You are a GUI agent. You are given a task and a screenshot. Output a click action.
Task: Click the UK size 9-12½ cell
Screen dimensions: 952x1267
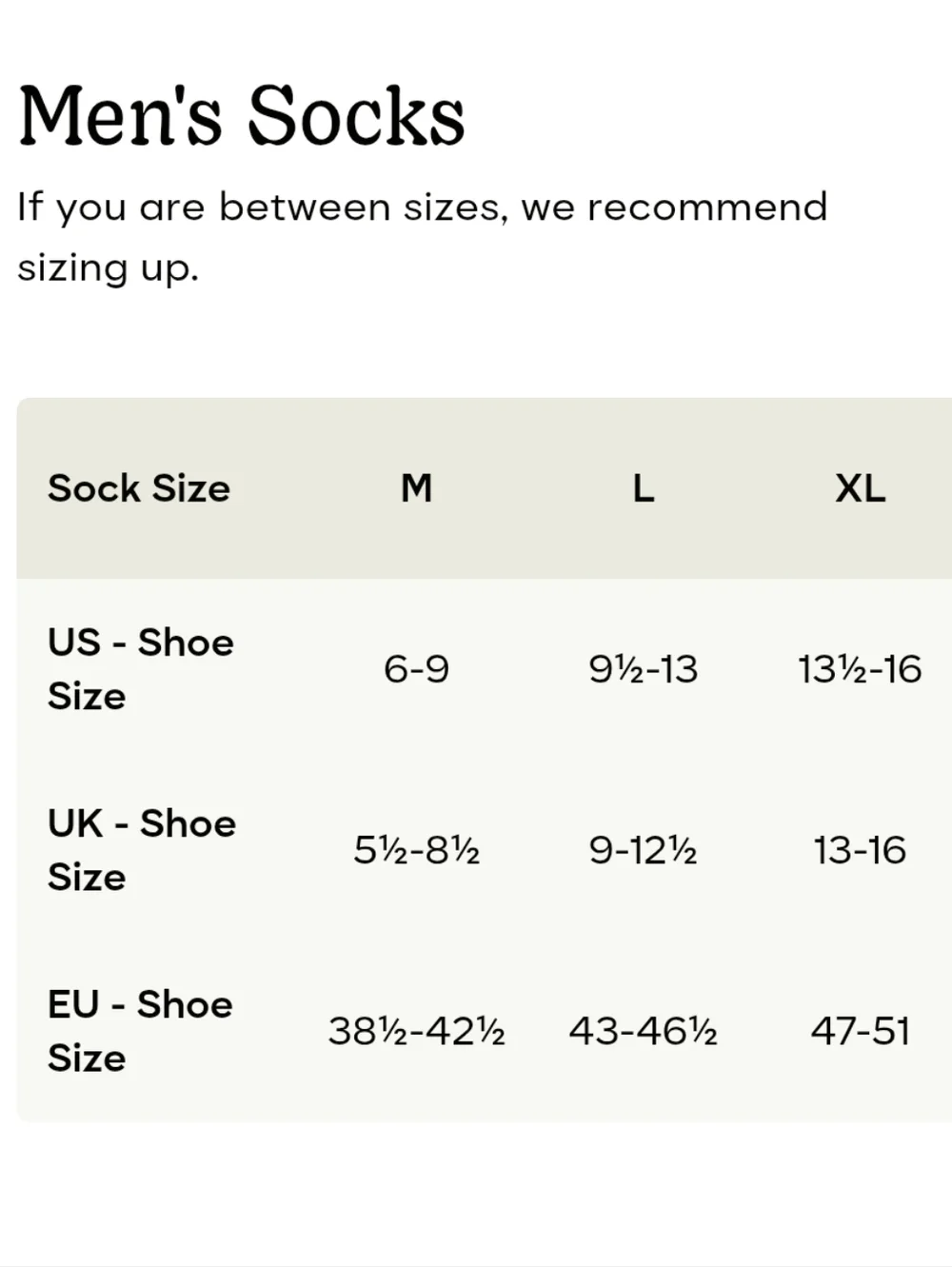(x=644, y=850)
